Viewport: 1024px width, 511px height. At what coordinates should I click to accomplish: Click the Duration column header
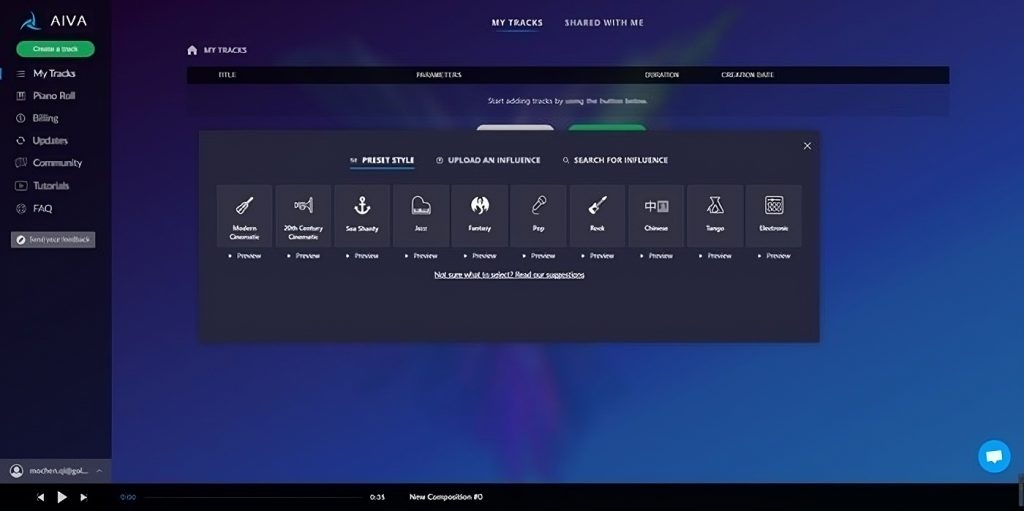(x=662, y=75)
